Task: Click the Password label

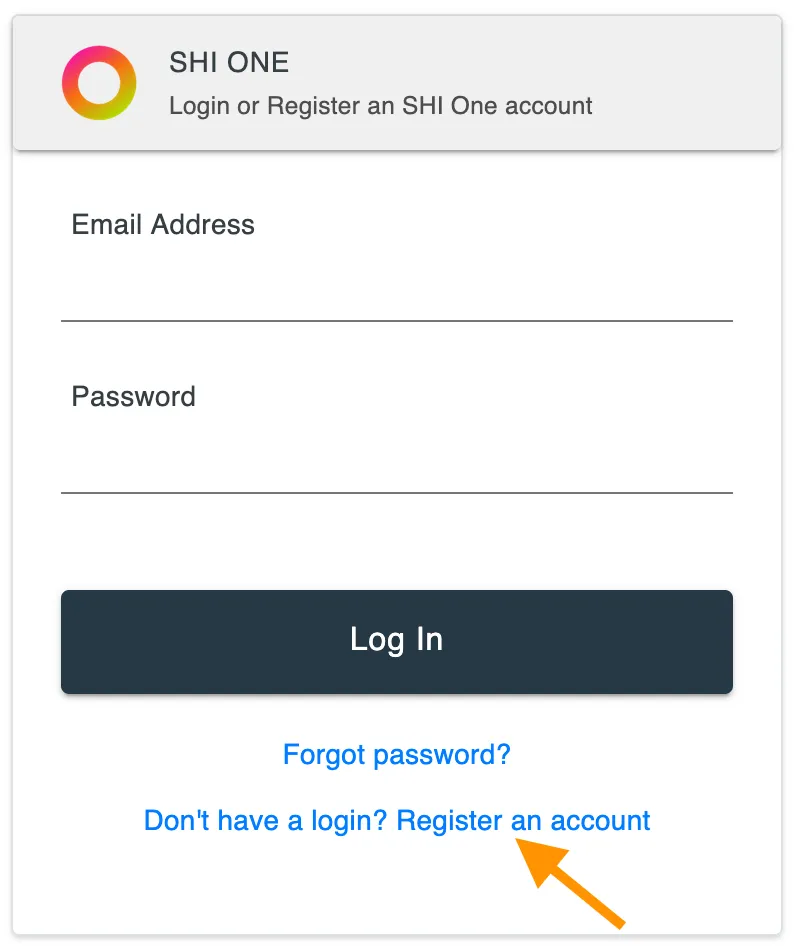Action: (x=134, y=397)
